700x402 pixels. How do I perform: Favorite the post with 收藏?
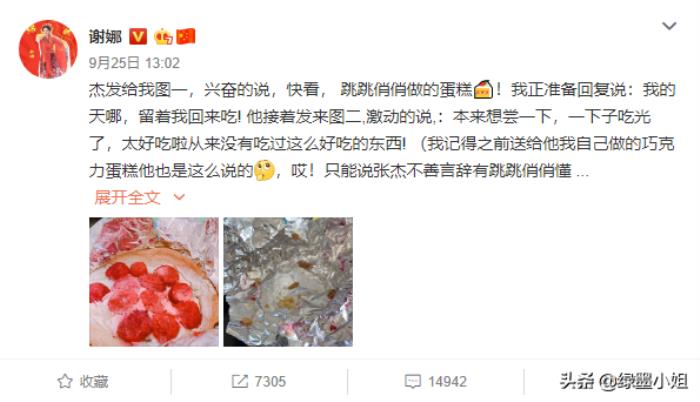(94, 381)
